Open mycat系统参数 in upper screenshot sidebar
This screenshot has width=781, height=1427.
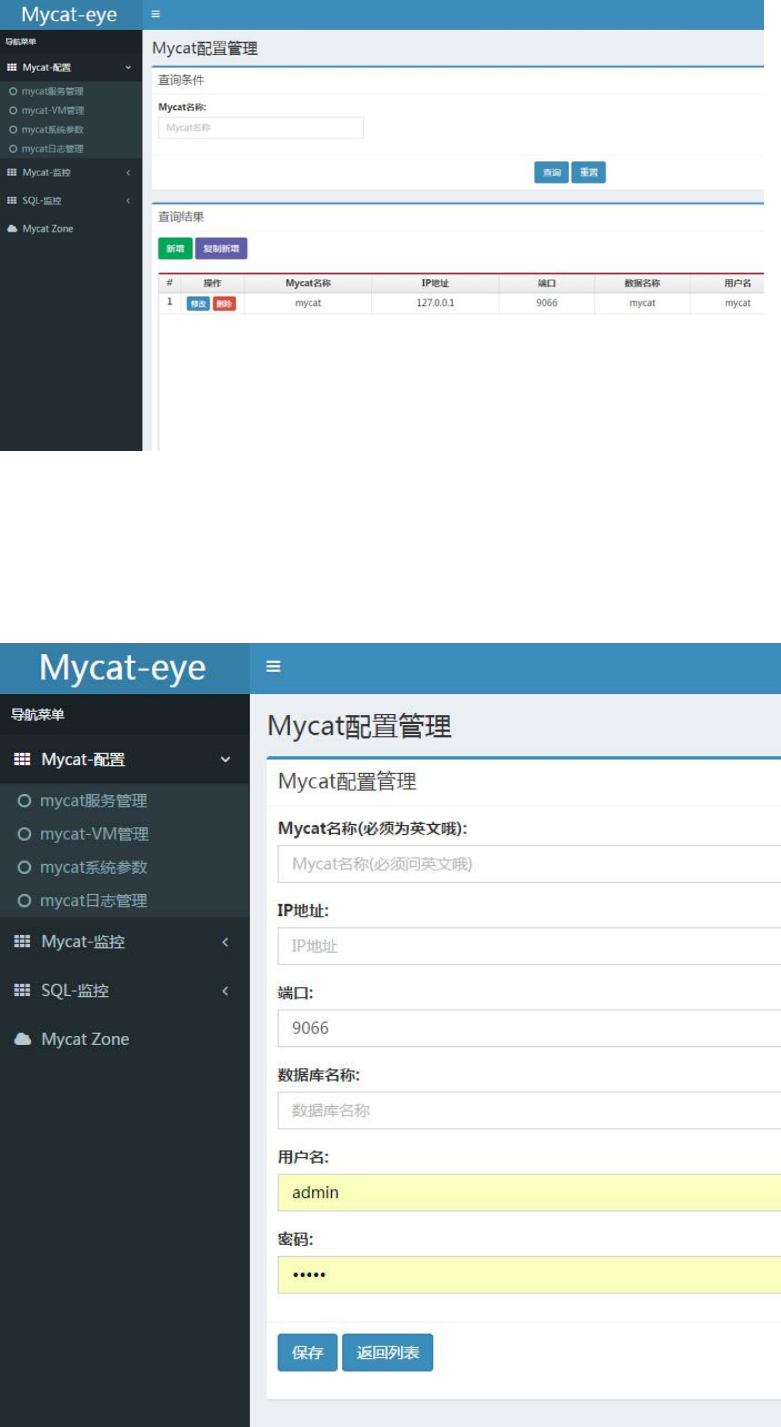point(52,129)
